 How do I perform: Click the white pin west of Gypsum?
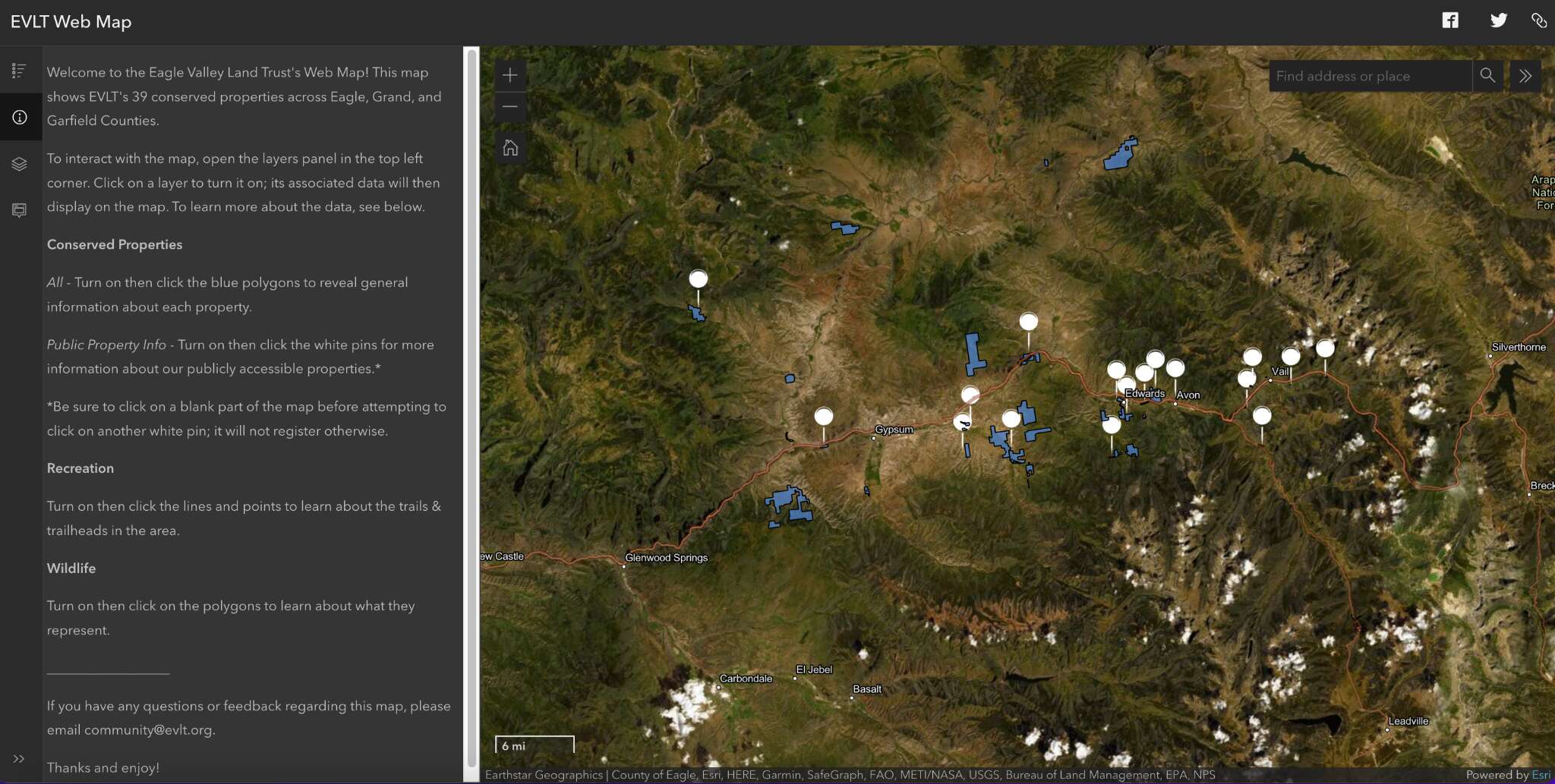[824, 417]
